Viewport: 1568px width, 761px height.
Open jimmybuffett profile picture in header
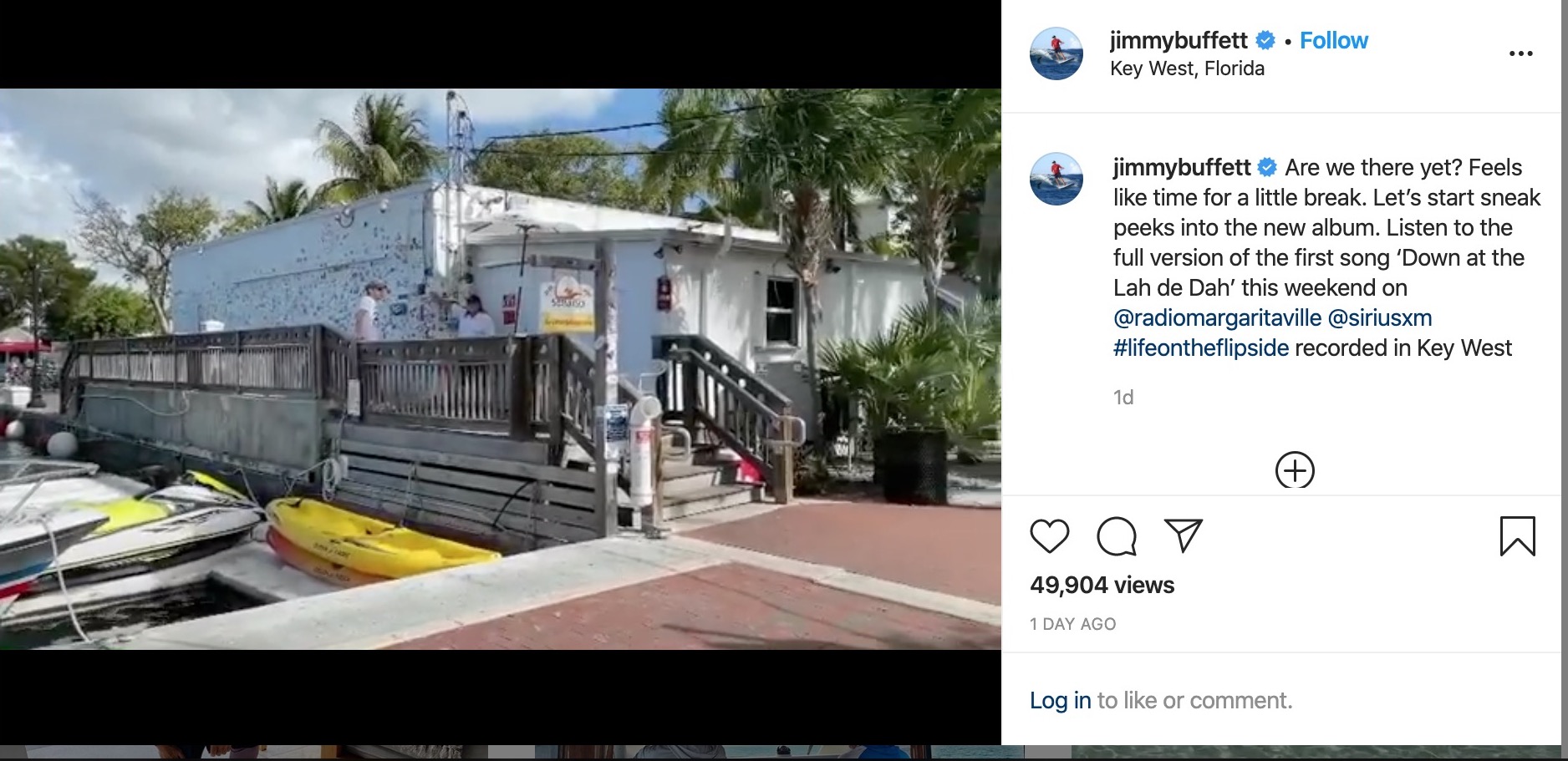tap(1056, 53)
